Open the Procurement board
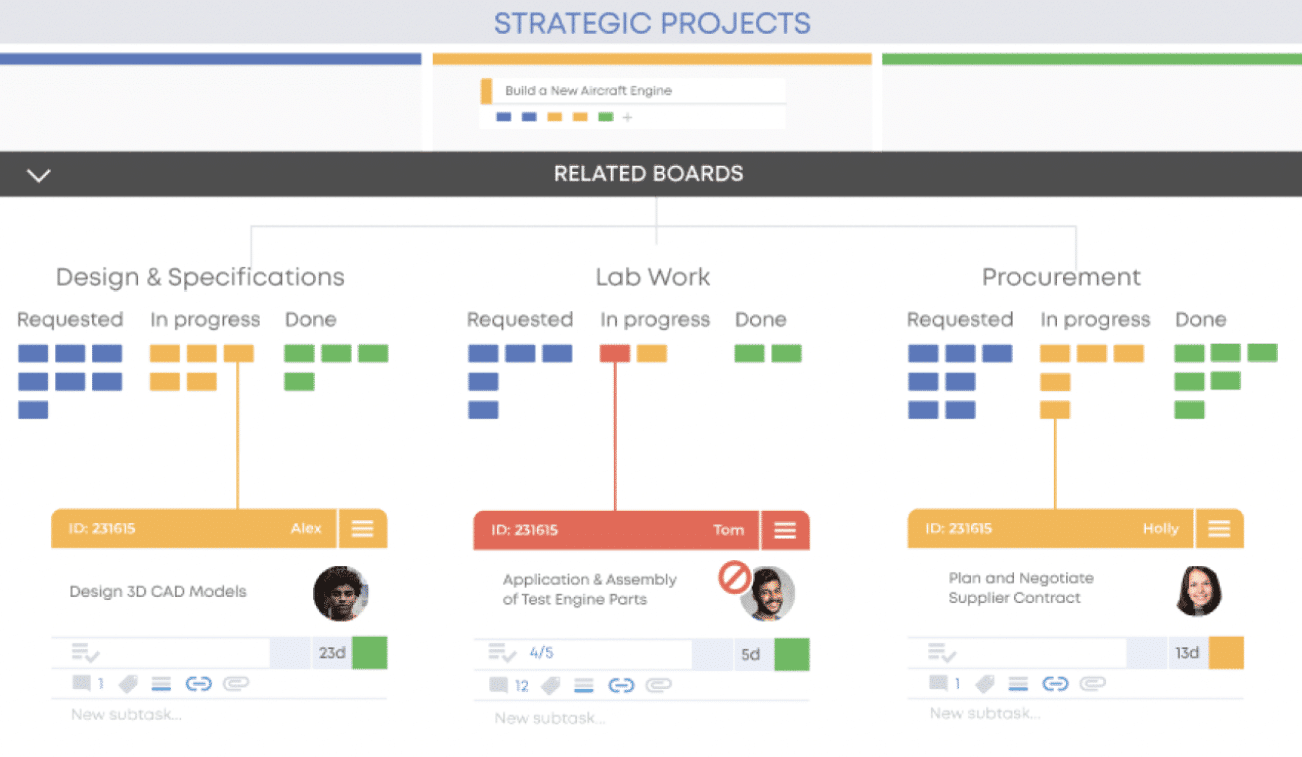Screen dimensions: 1302x757 point(1061,277)
